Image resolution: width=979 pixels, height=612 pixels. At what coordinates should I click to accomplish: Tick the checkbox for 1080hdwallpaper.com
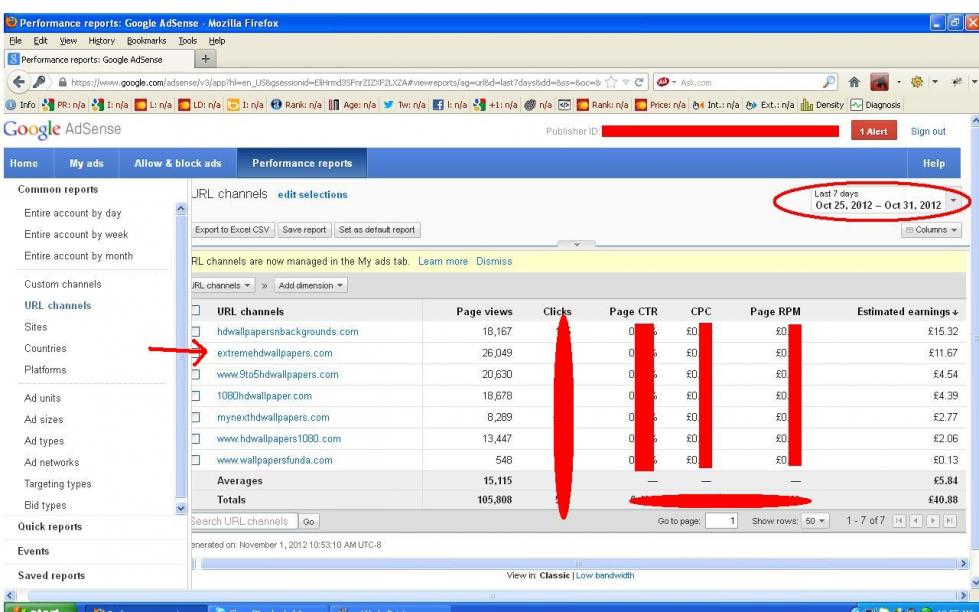pos(195,396)
